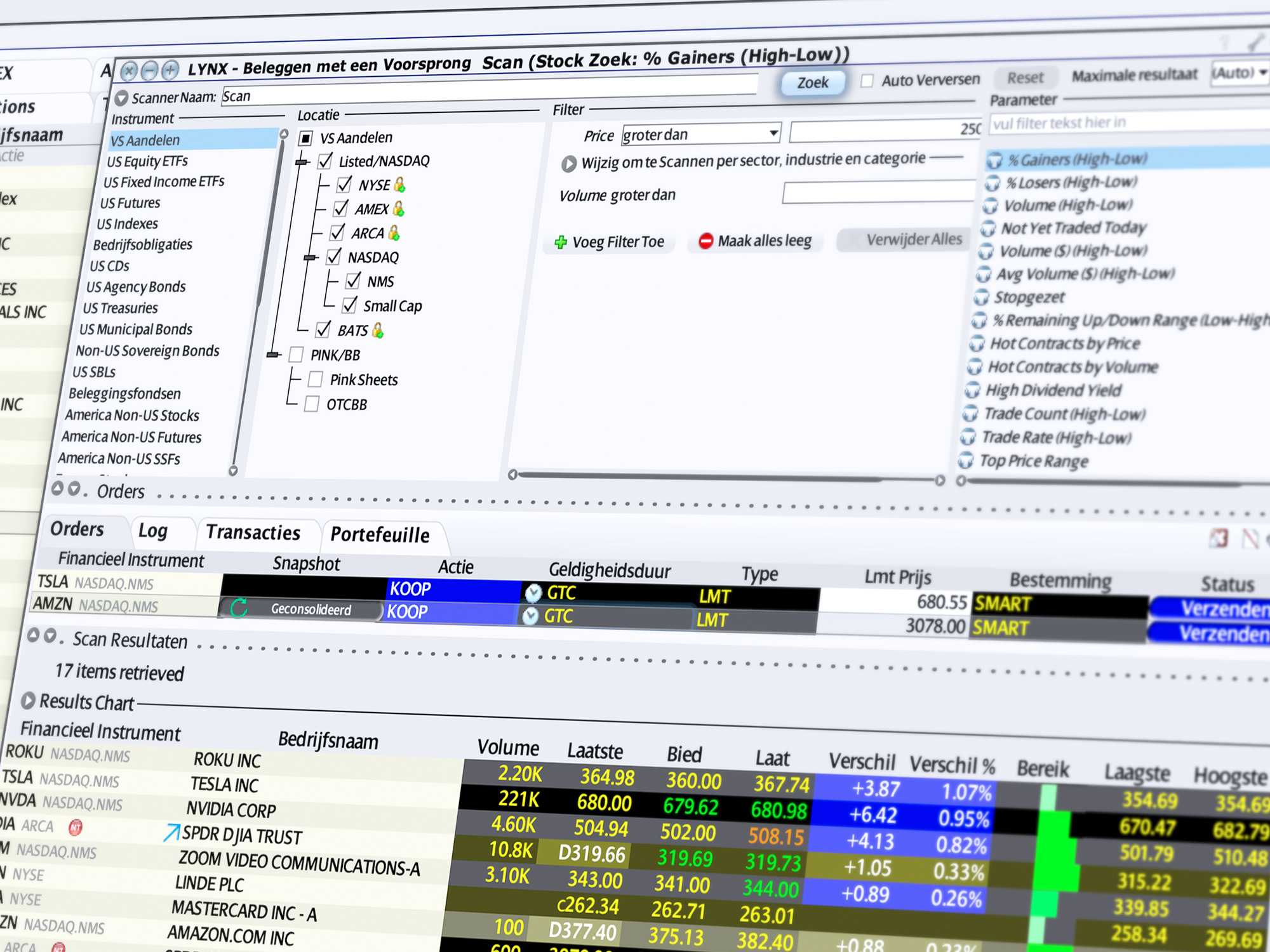This screenshot has width=1270, height=952.
Task: Expand the Results Chart section
Action: (x=27, y=701)
